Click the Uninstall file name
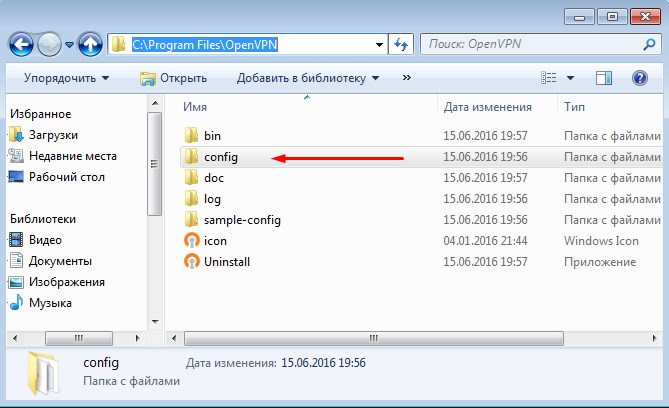 227,262
